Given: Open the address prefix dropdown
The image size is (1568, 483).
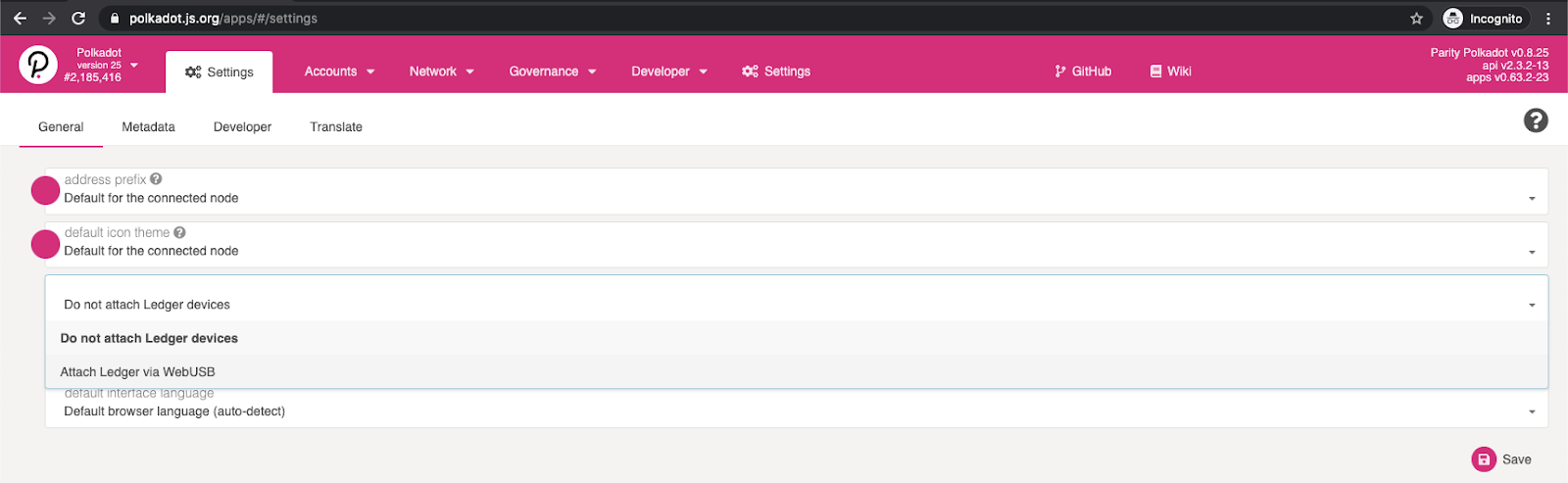Looking at the screenshot, I should 797,191.
